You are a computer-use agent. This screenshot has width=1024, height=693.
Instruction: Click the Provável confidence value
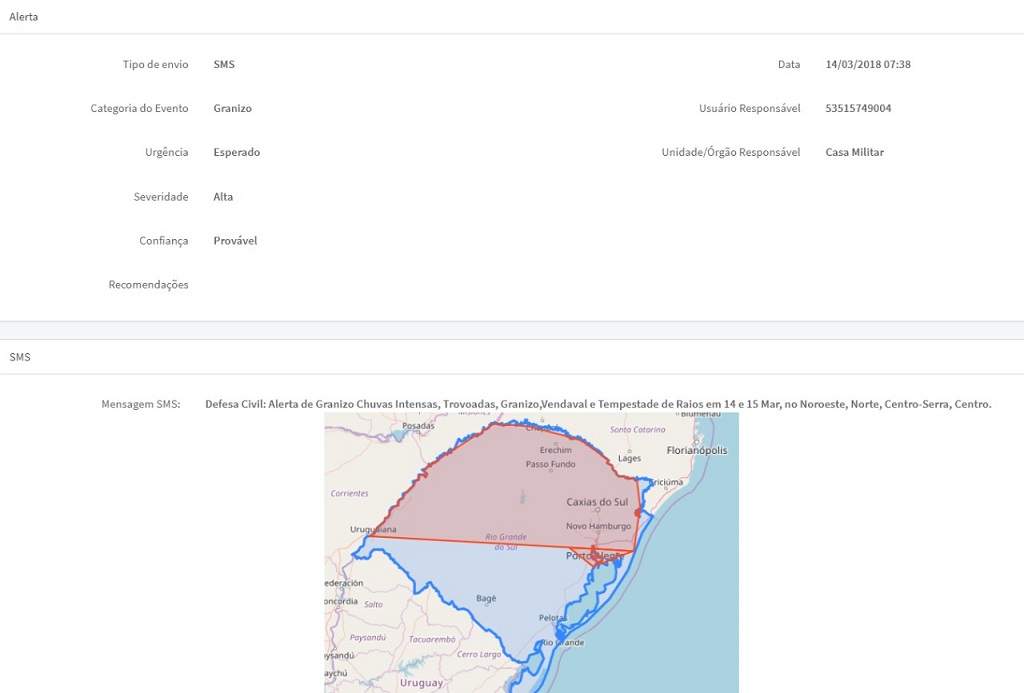coord(235,240)
